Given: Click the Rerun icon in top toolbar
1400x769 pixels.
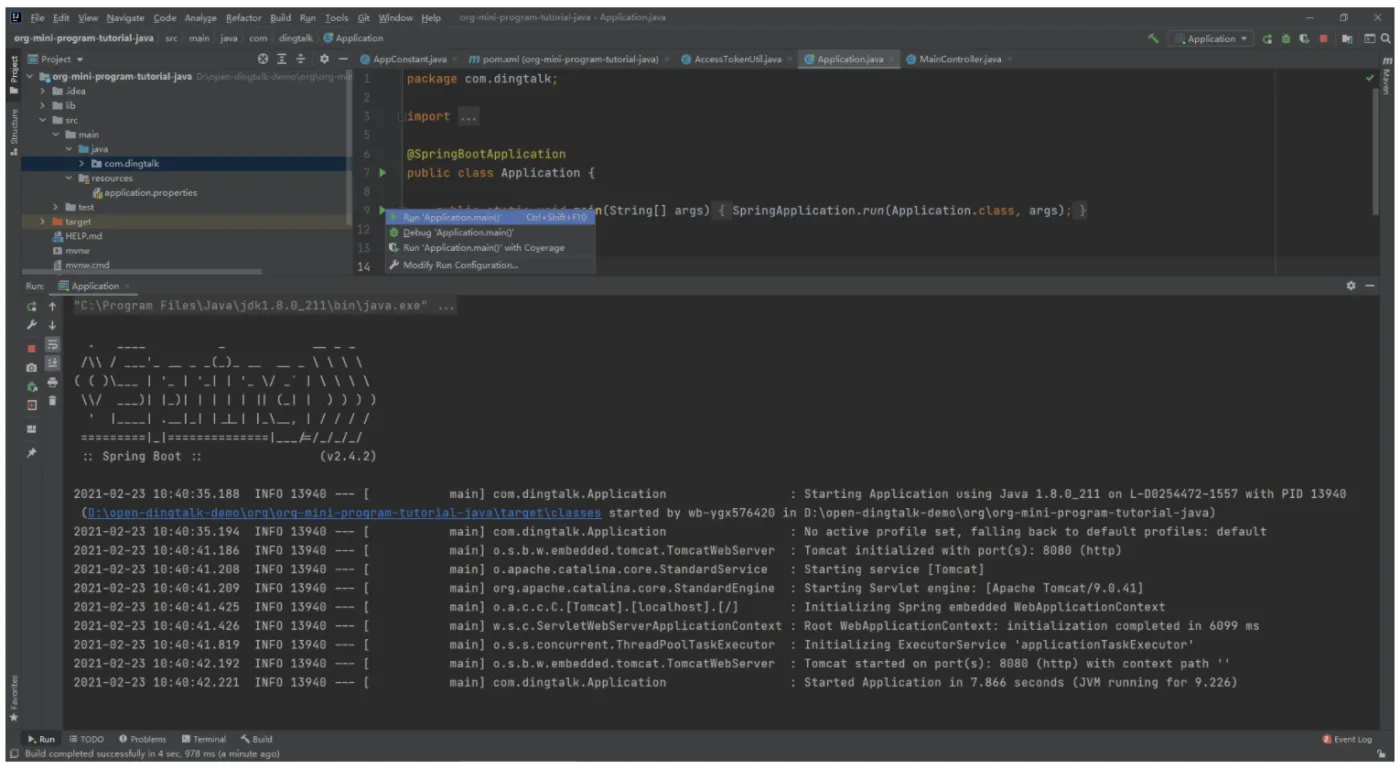Looking at the screenshot, I should pos(1268,38).
